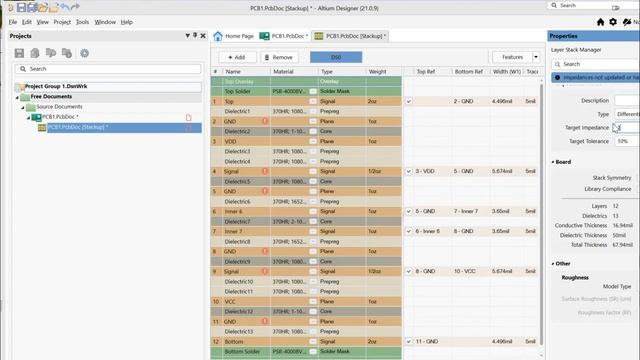Click the layer table vertical scrollbar
The image size is (640, 360).
point(542,214)
